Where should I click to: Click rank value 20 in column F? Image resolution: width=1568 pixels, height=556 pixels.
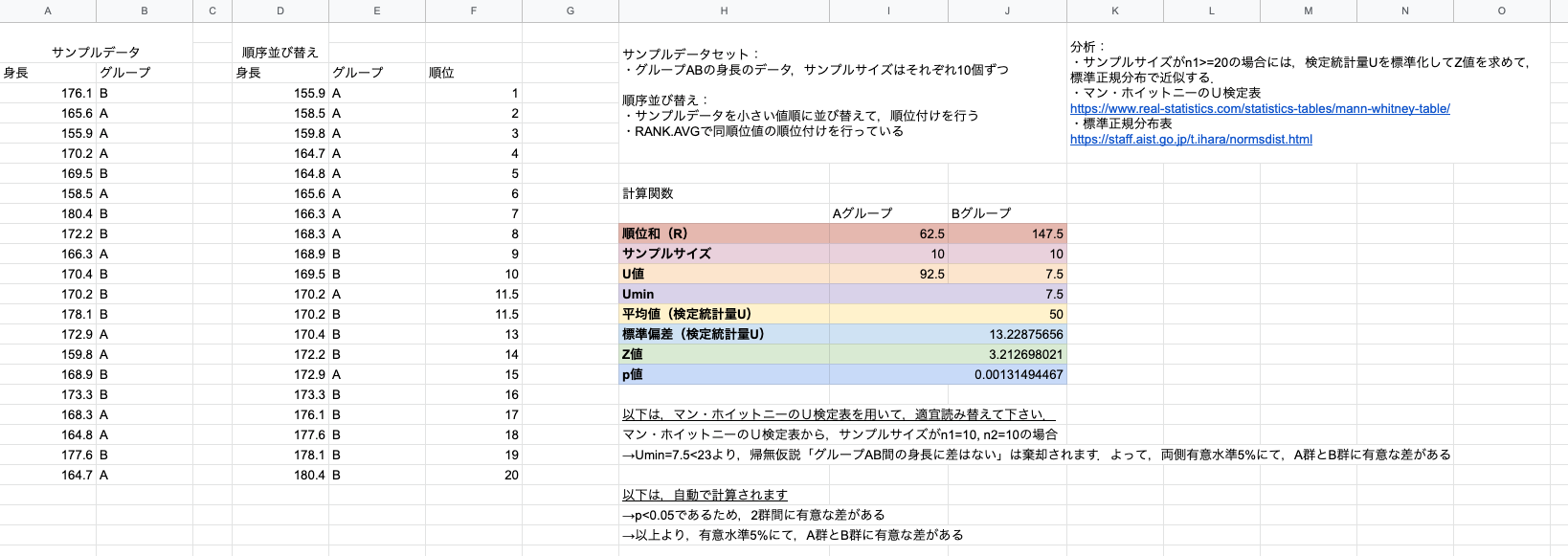pyautogui.click(x=474, y=475)
